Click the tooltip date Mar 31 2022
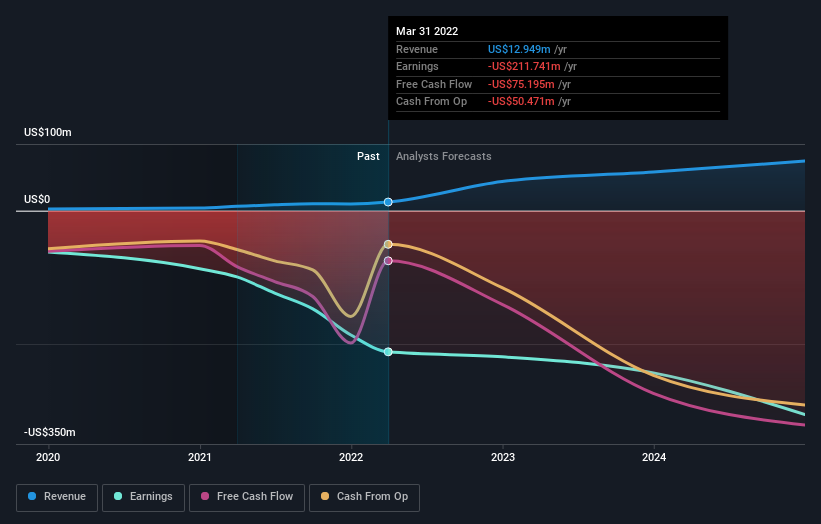821x524 pixels. (x=427, y=31)
